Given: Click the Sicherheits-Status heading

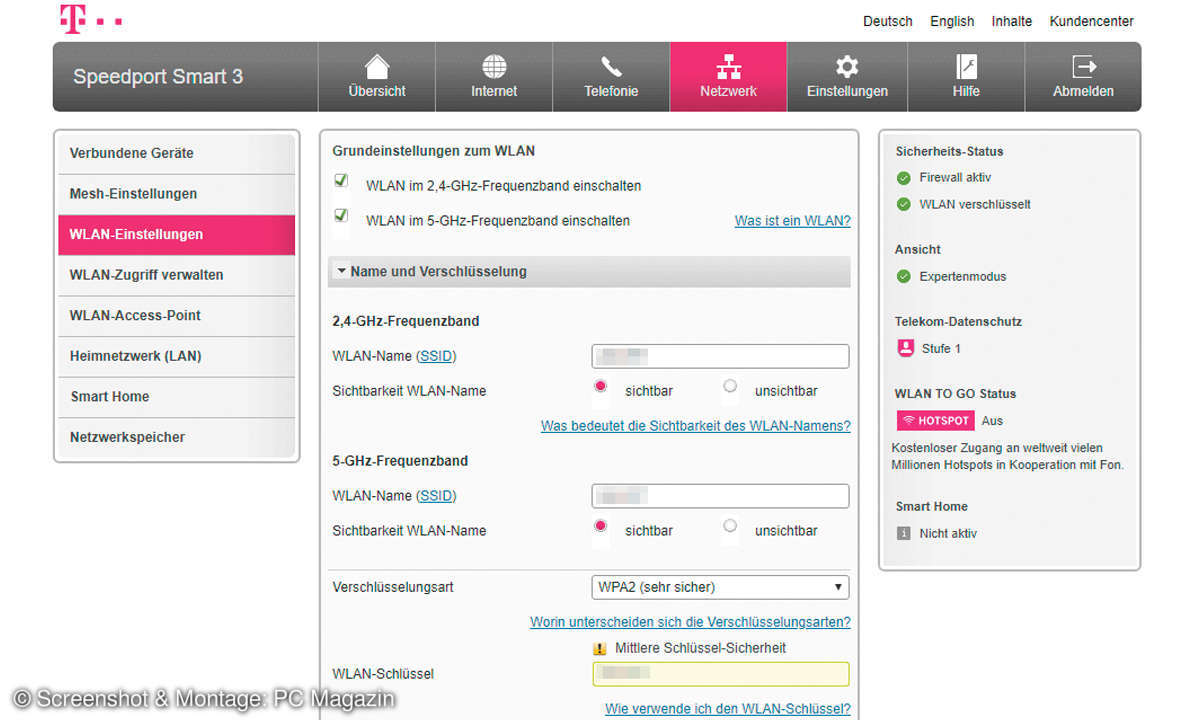Looking at the screenshot, I should click(x=949, y=152).
